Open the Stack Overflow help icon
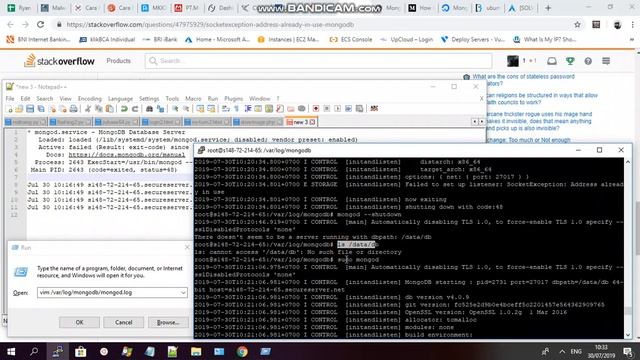Image resolution: width=640 pixels, height=360 pixels. (x=588, y=61)
